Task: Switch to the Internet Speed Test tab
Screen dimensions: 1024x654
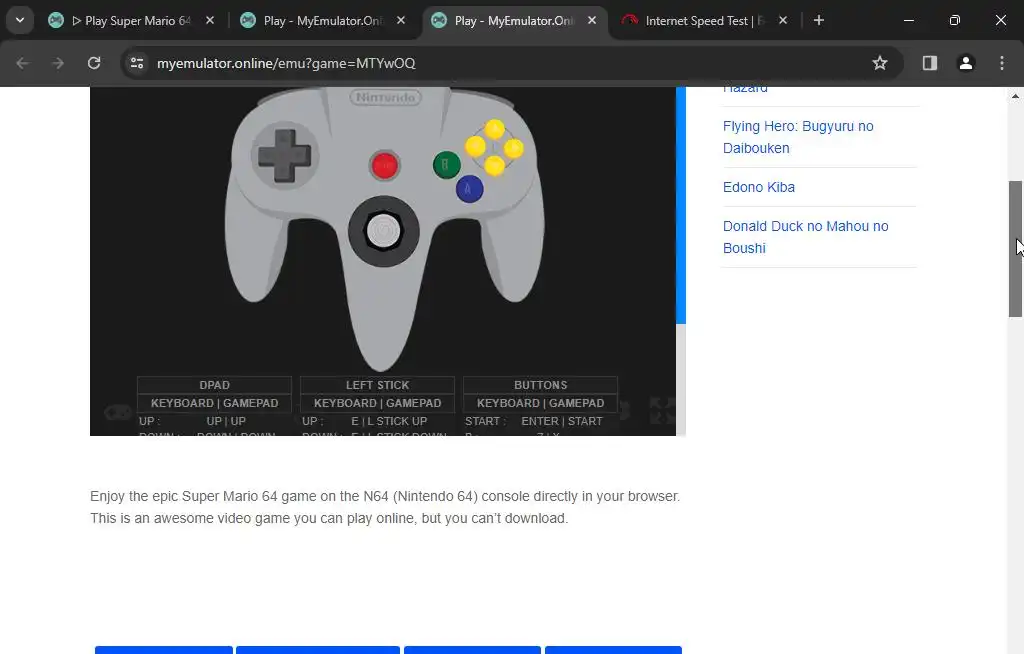Action: click(704, 20)
